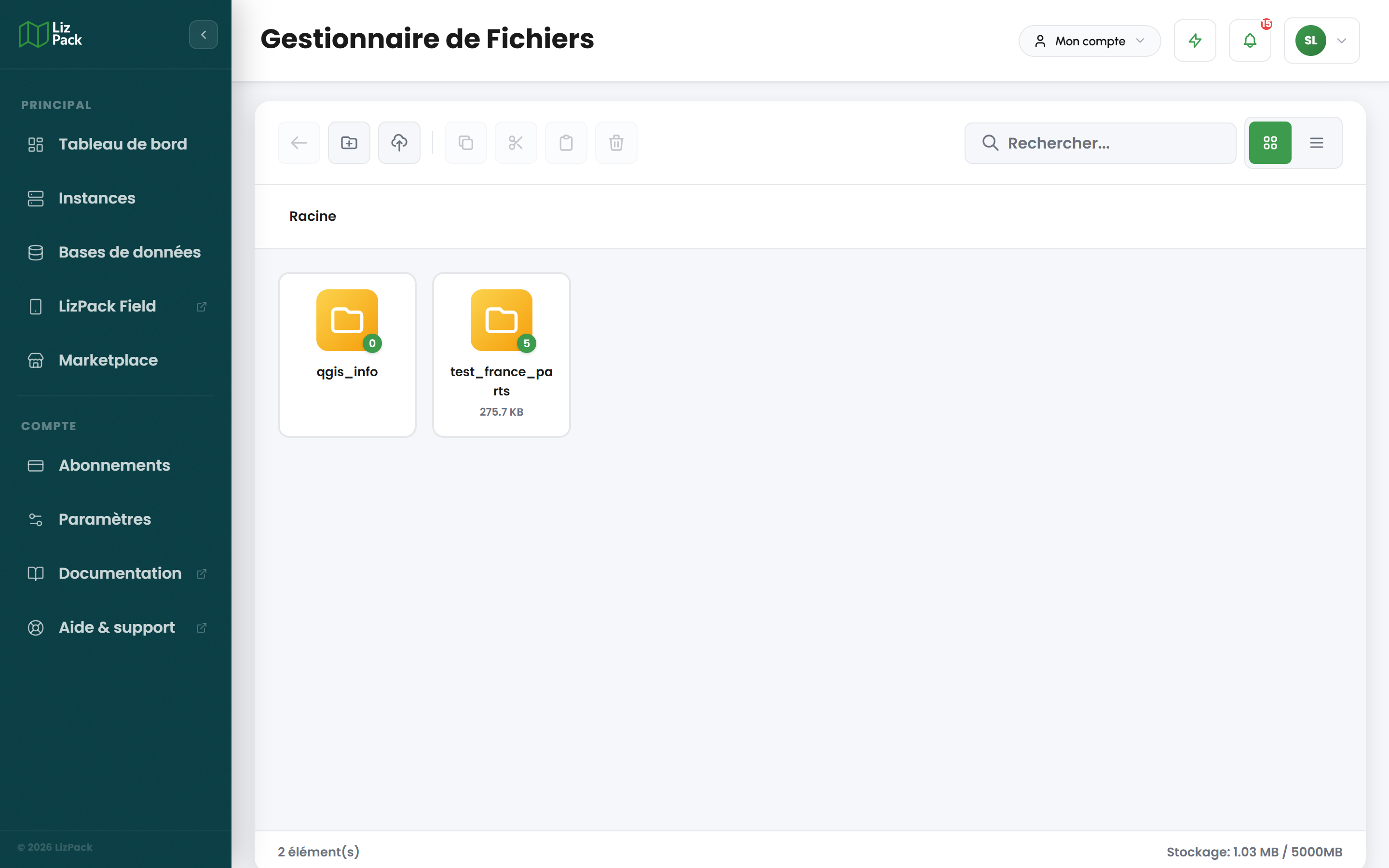Switch to list view
The height and width of the screenshot is (868, 1389).
[1317, 142]
